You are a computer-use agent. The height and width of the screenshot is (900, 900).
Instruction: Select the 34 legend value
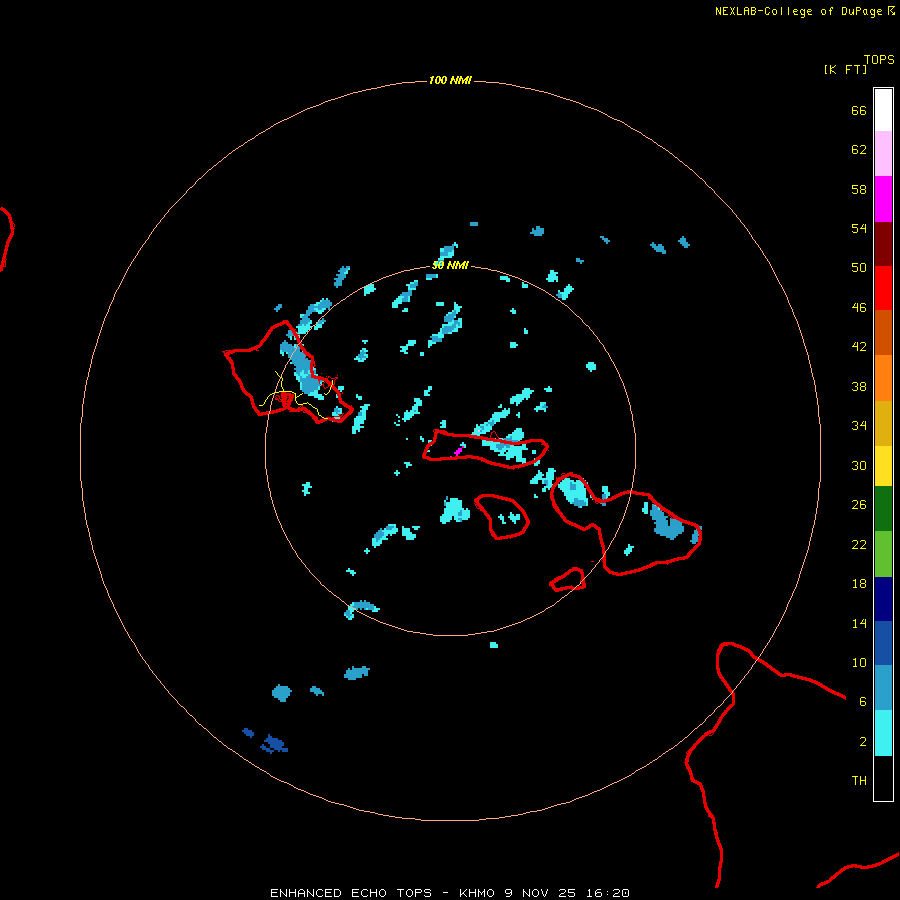click(x=859, y=426)
